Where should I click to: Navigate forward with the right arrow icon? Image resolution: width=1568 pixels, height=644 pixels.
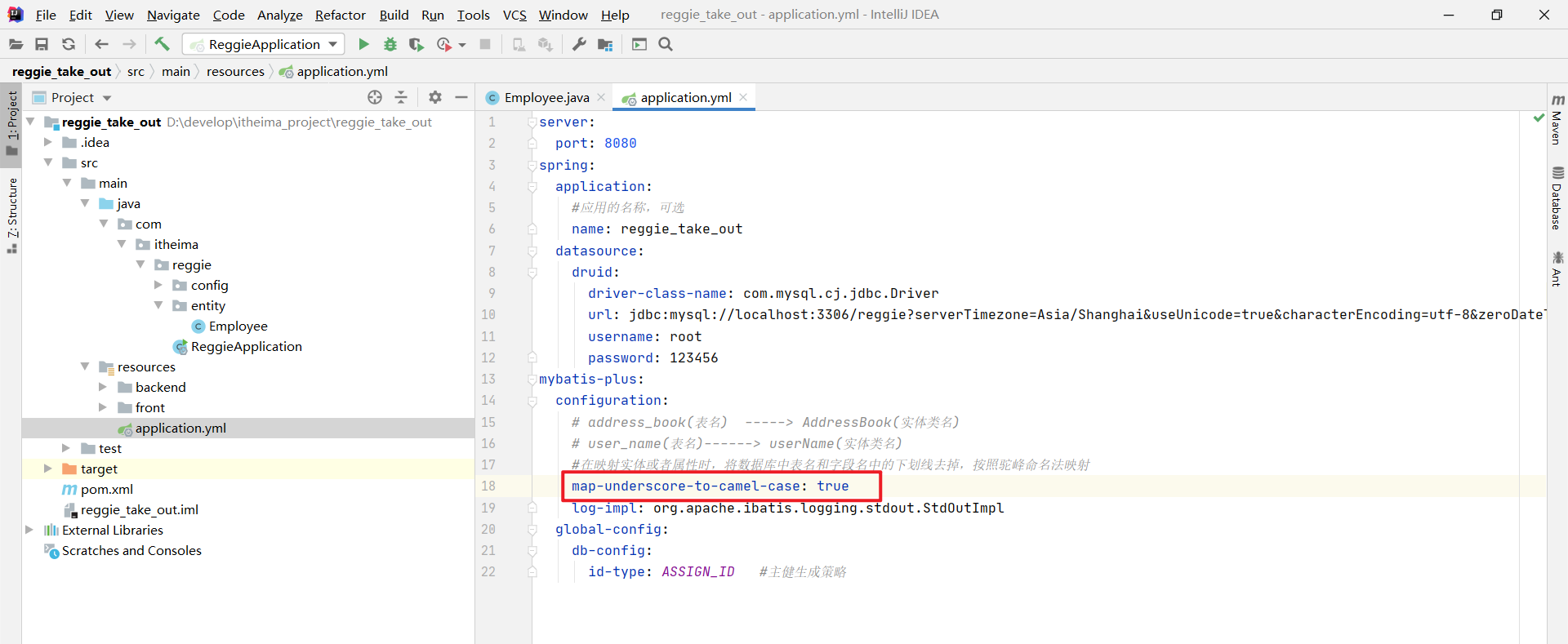[129, 44]
